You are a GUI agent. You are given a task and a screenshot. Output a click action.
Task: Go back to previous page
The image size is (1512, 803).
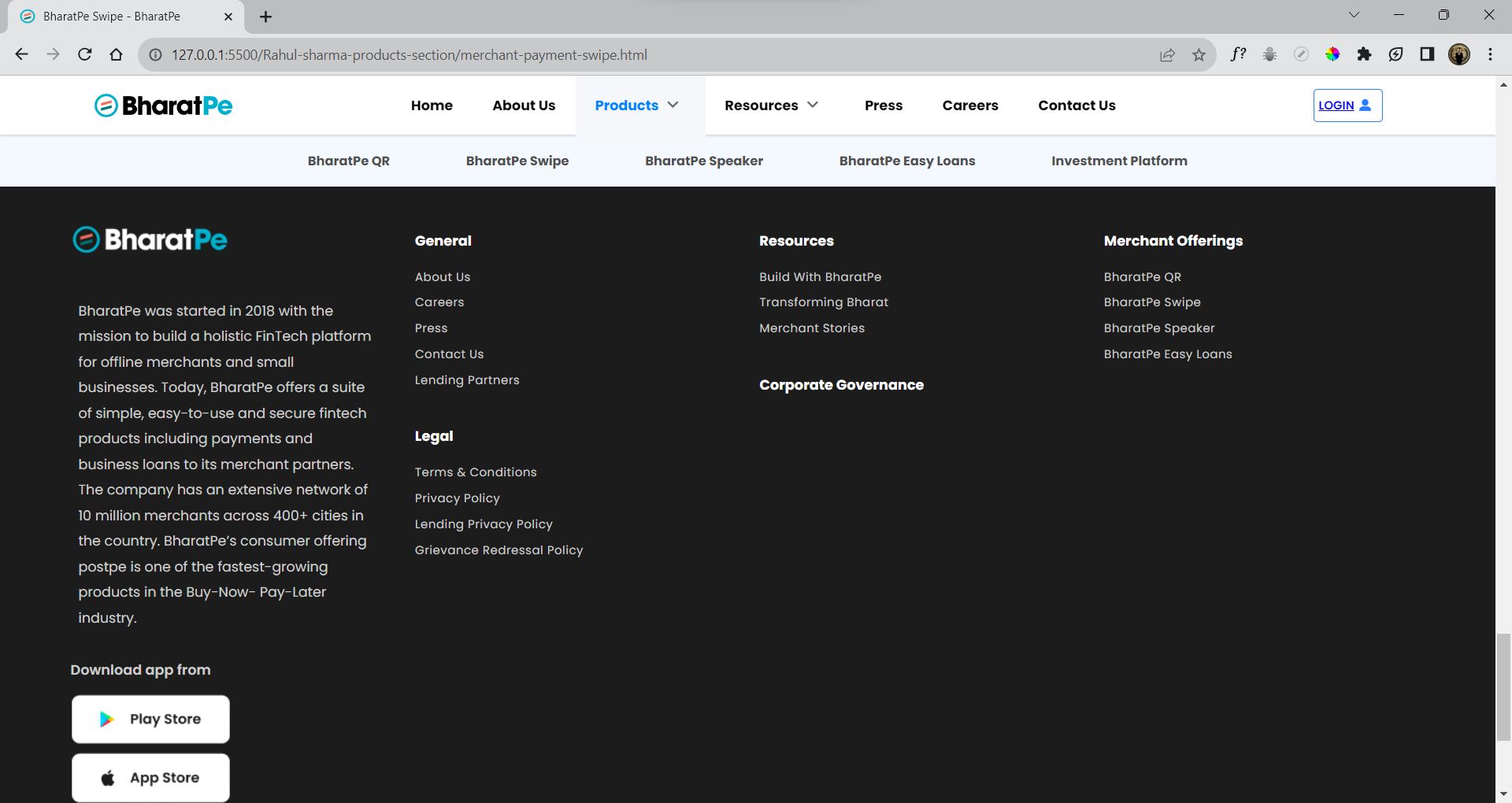point(21,54)
